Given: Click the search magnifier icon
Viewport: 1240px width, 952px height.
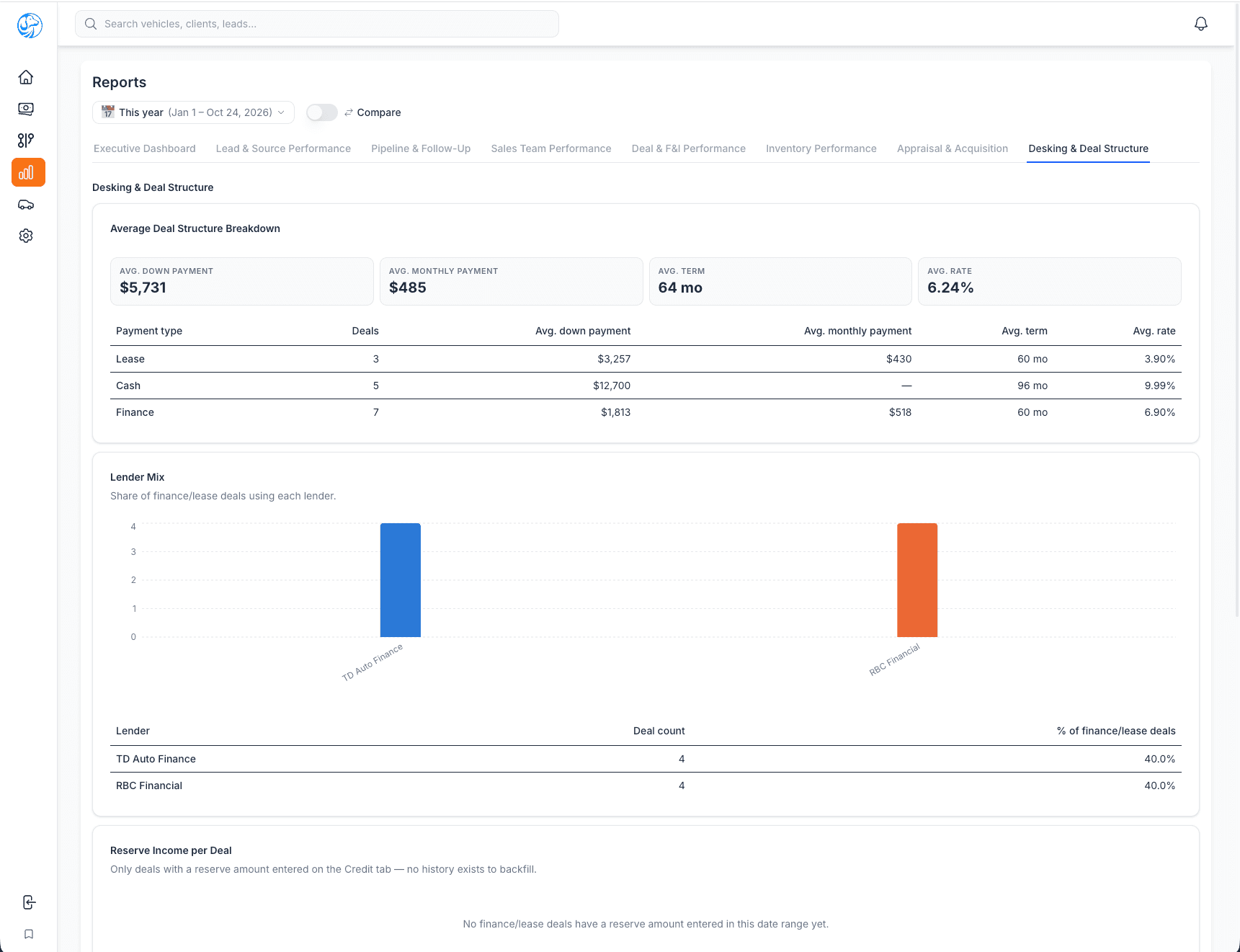Looking at the screenshot, I should (91, 24).
